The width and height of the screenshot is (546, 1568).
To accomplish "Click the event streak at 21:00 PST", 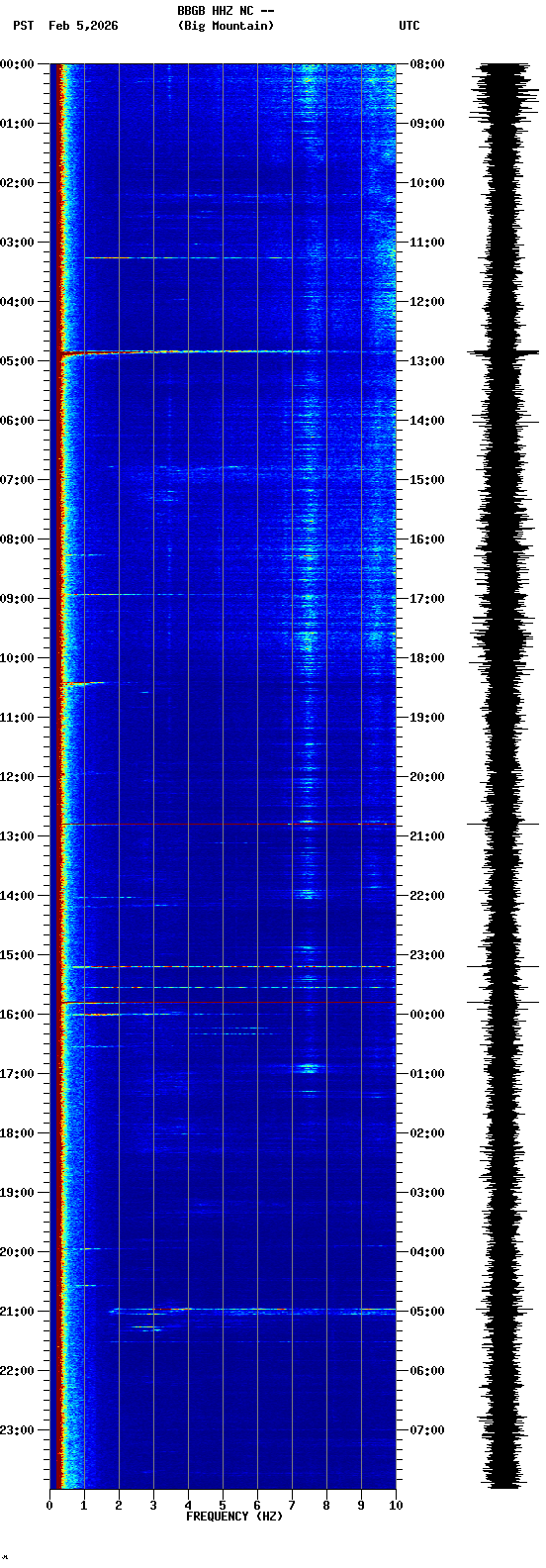I will coord(252,1310).
